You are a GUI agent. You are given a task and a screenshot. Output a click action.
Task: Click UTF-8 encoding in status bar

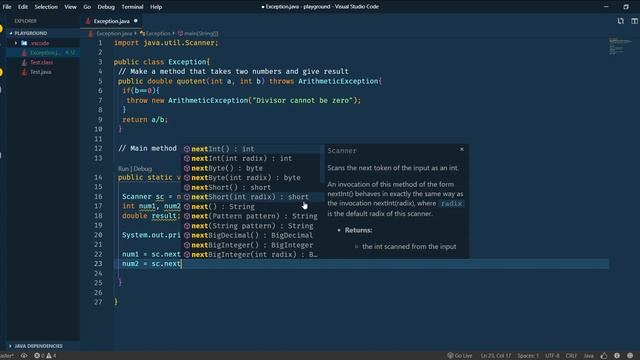click(x=552, y=356)
